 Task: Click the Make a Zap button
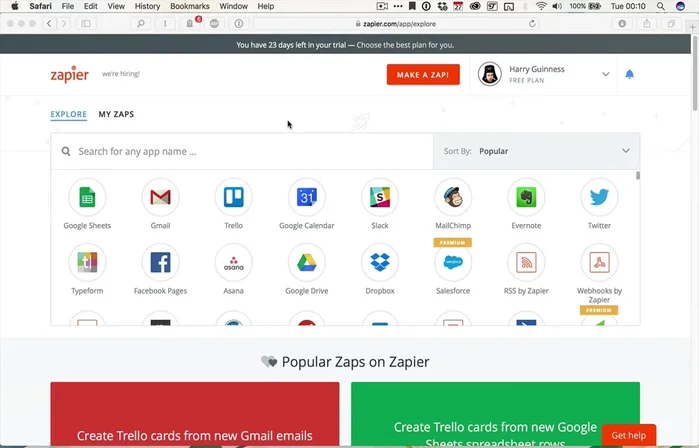click(x=423, y=75)
